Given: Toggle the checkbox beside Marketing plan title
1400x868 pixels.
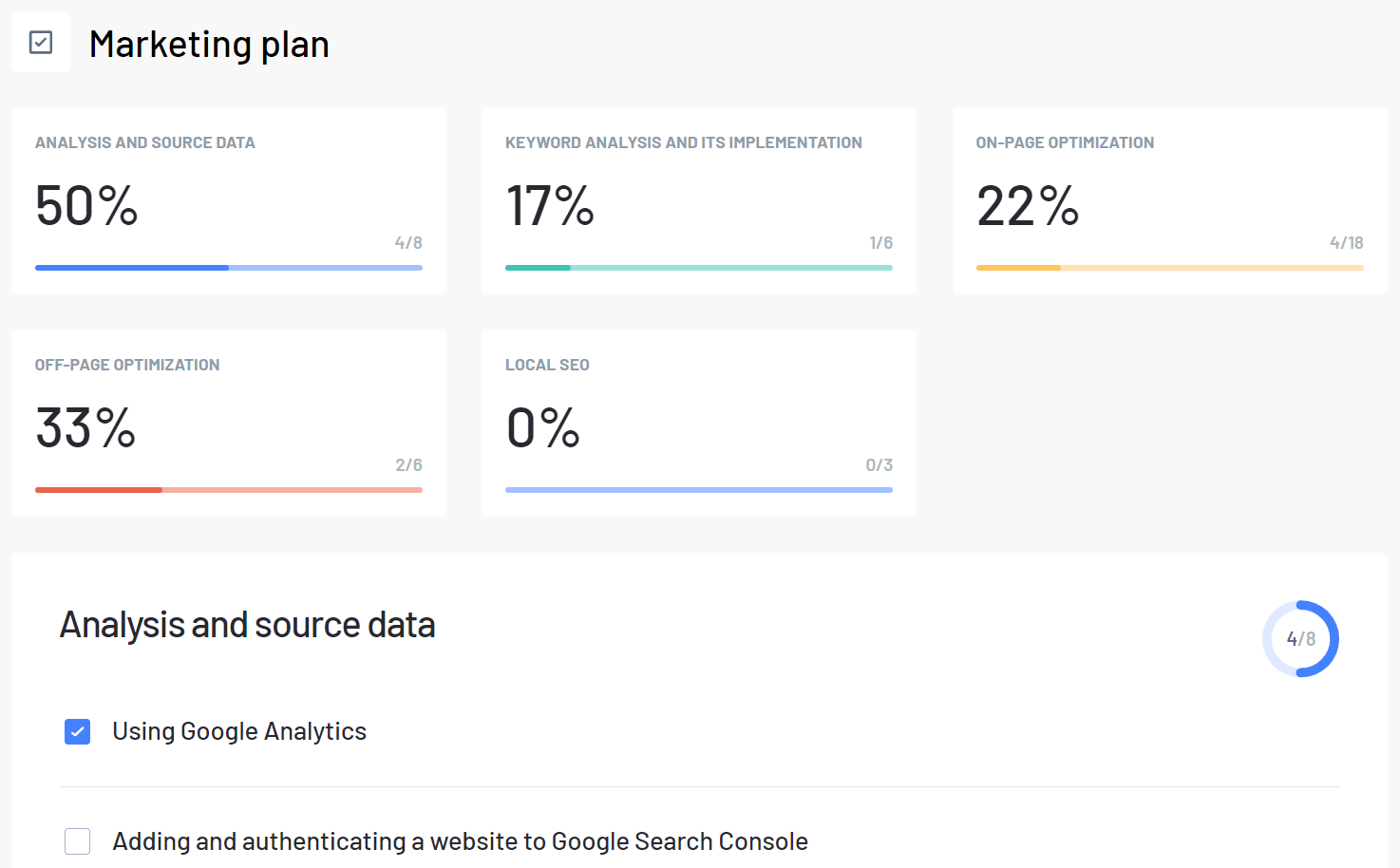Looking at the screenshot, I should 40,42.
